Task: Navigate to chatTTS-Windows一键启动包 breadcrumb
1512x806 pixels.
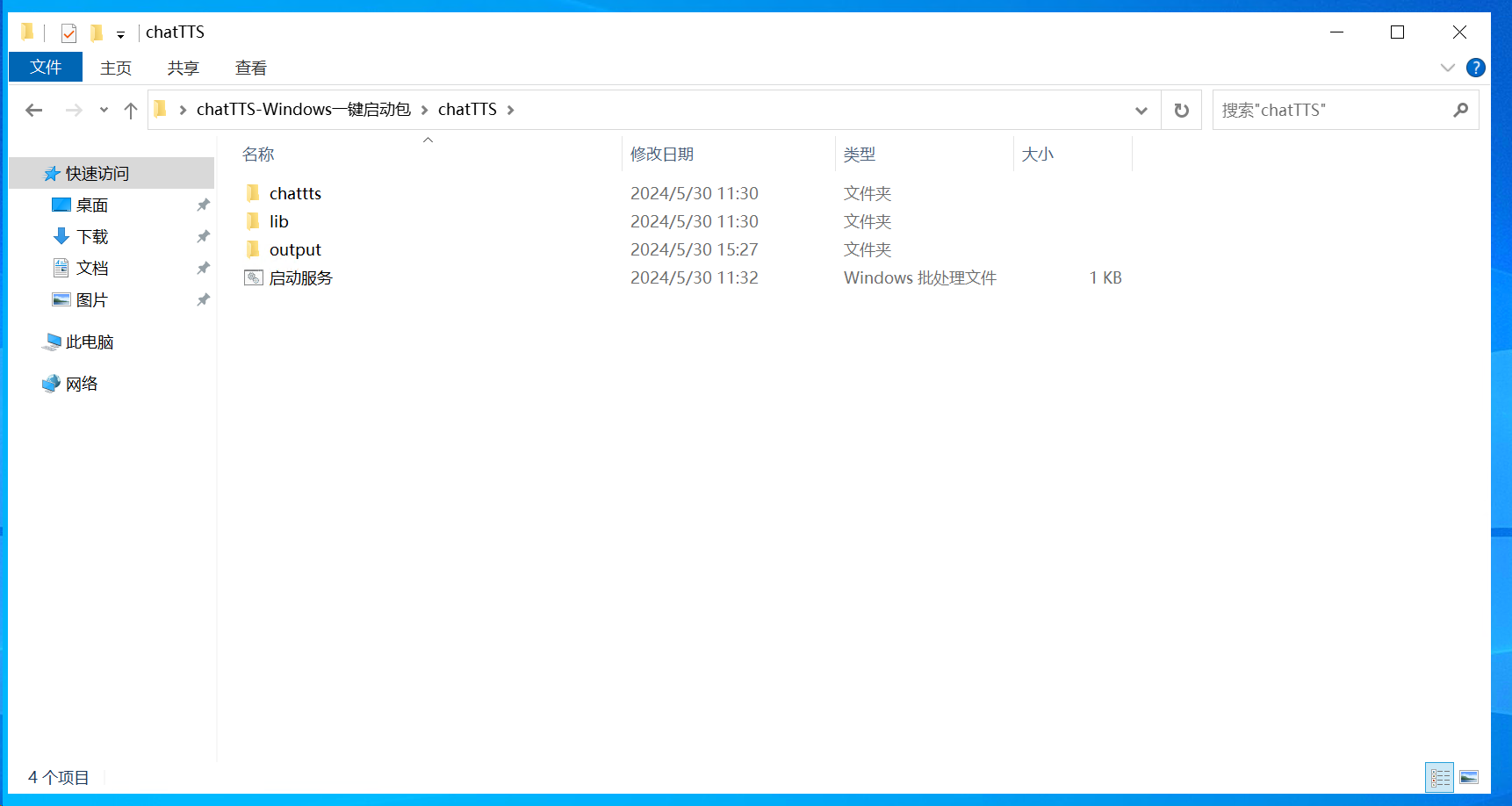Action: pyautogui.click(x=304, y=109)
